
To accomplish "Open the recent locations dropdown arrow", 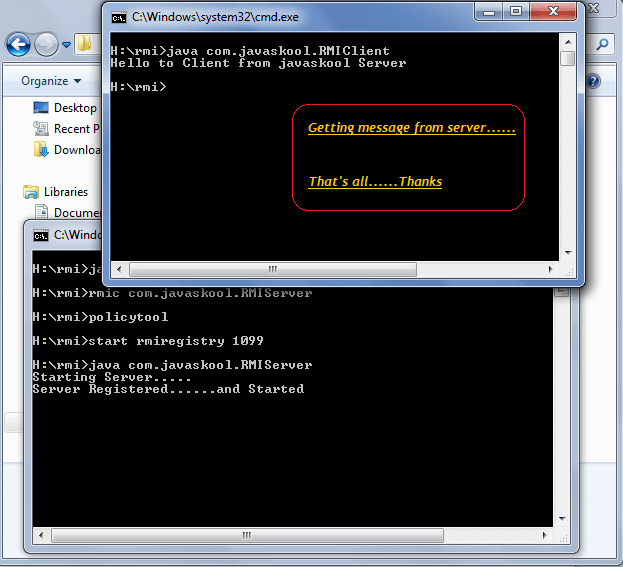I will 67,45.
